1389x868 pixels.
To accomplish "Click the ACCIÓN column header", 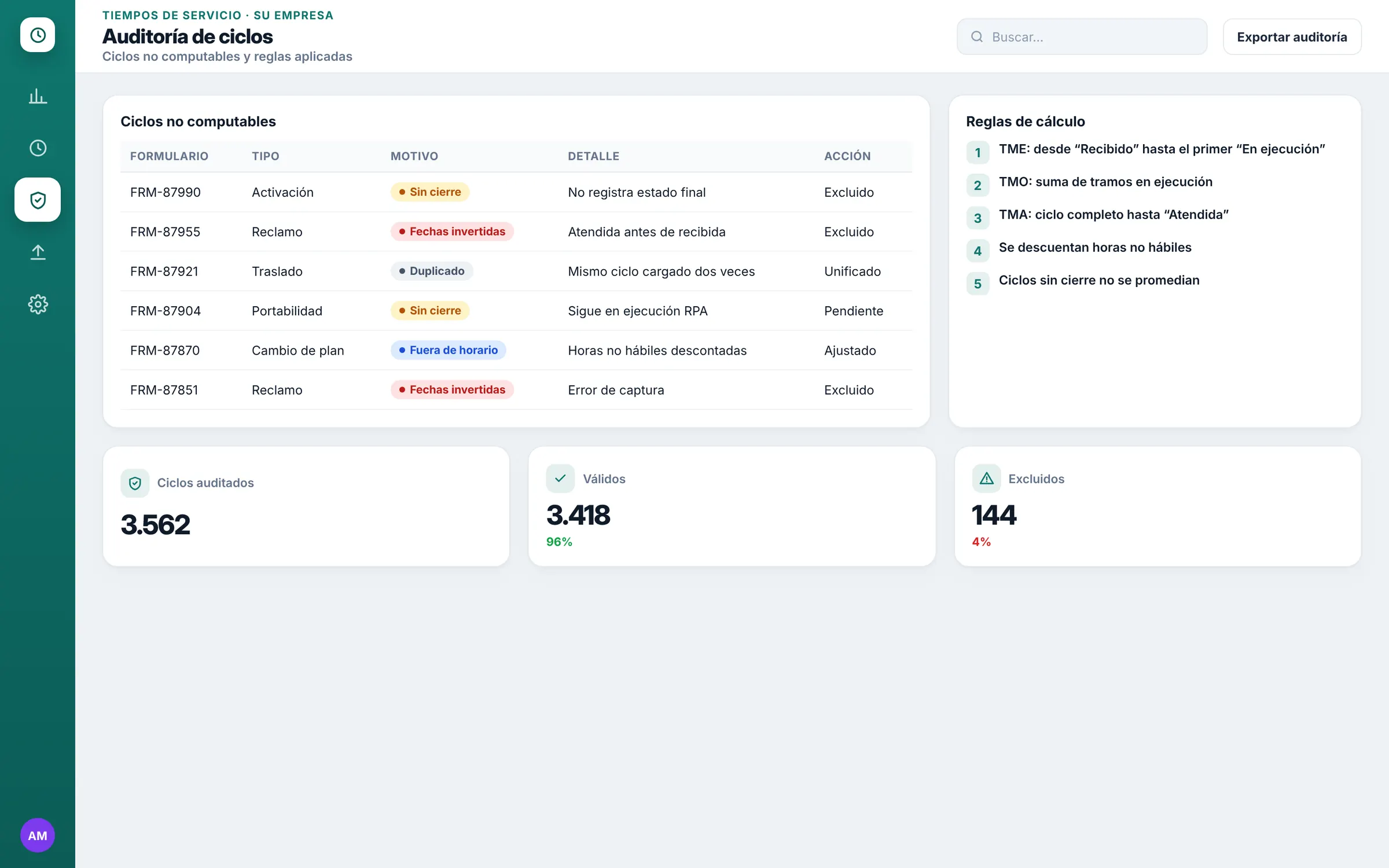I will (847, 156).
